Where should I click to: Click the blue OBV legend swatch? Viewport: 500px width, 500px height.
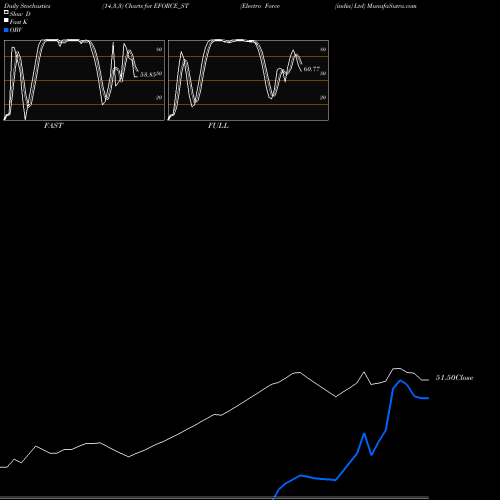click(x=6, y=30)
